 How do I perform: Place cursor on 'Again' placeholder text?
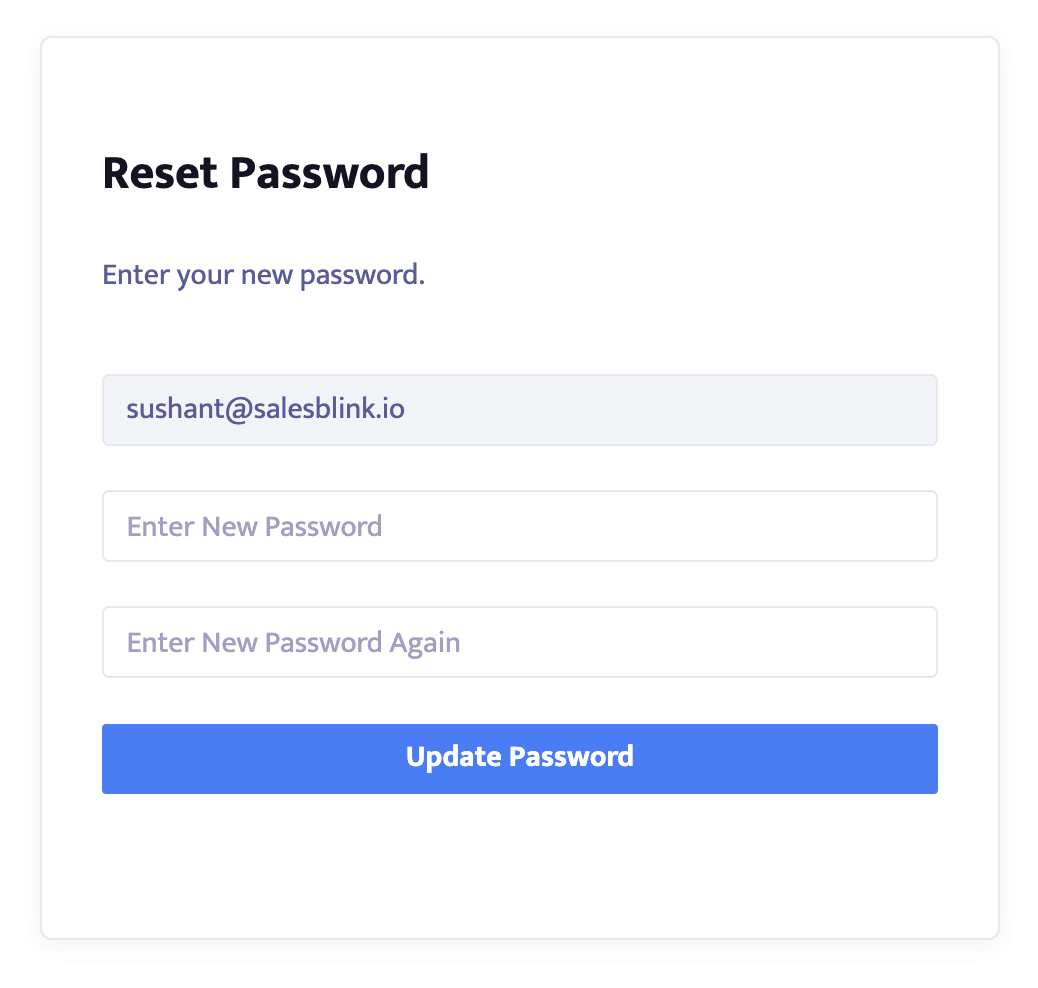point(424,643)
